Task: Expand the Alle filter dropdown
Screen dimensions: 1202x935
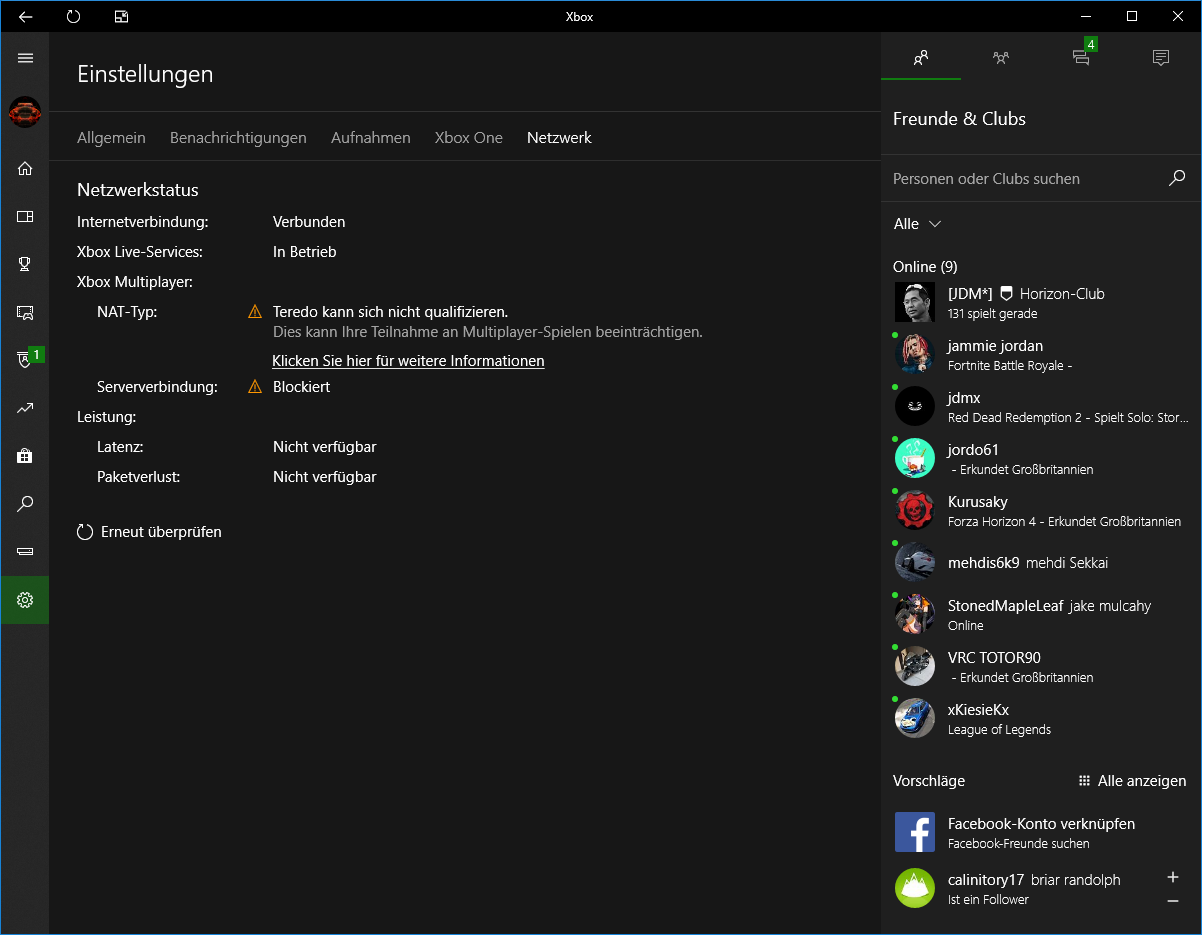Action: click(917, 224)
